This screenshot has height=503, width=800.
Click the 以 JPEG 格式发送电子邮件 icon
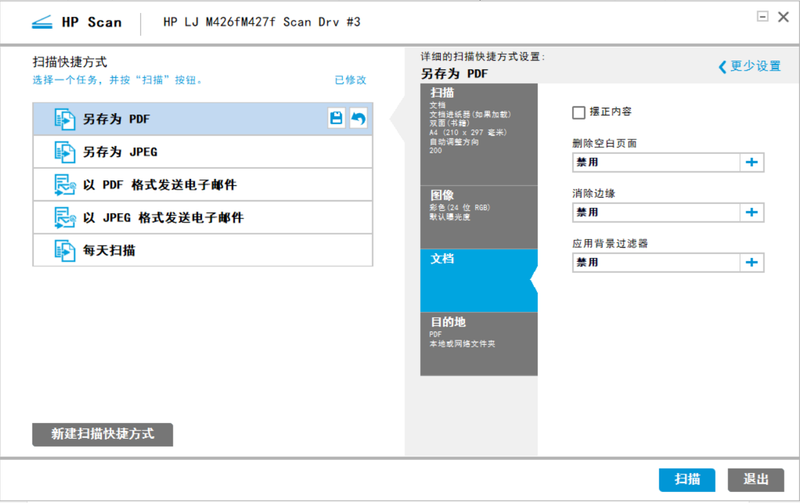click(x=64, y=217)
